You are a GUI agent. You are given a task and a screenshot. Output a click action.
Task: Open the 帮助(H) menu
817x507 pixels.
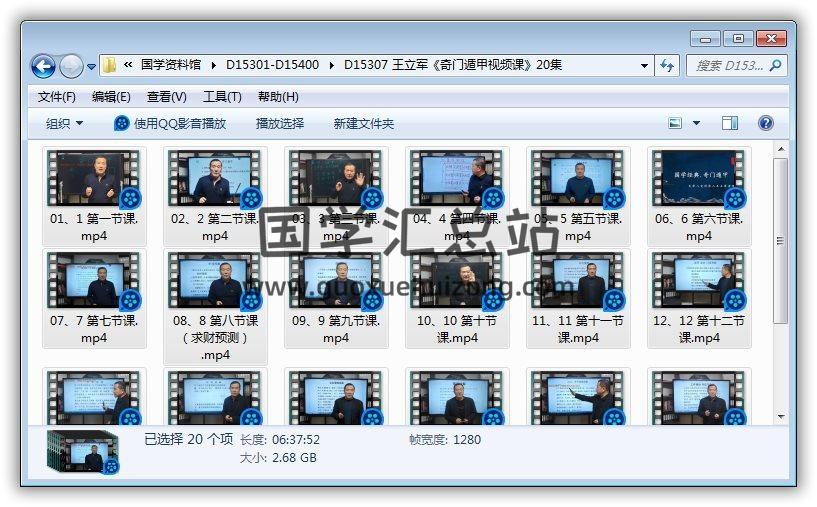pos(278,97)
